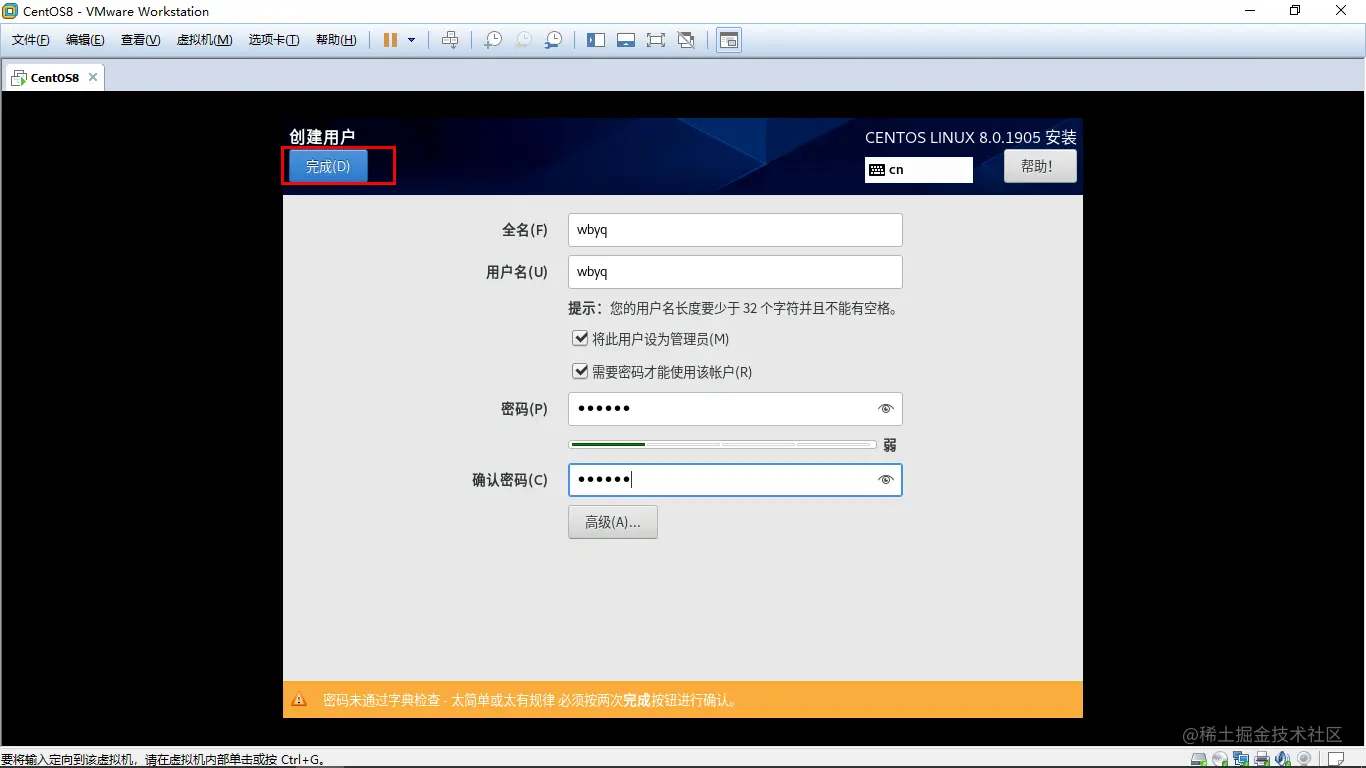Uncheck 将此用户设为管理员(M) checkbox
Image resolution: width=1366 pixels, height=768 pixels.
(580, 339)
